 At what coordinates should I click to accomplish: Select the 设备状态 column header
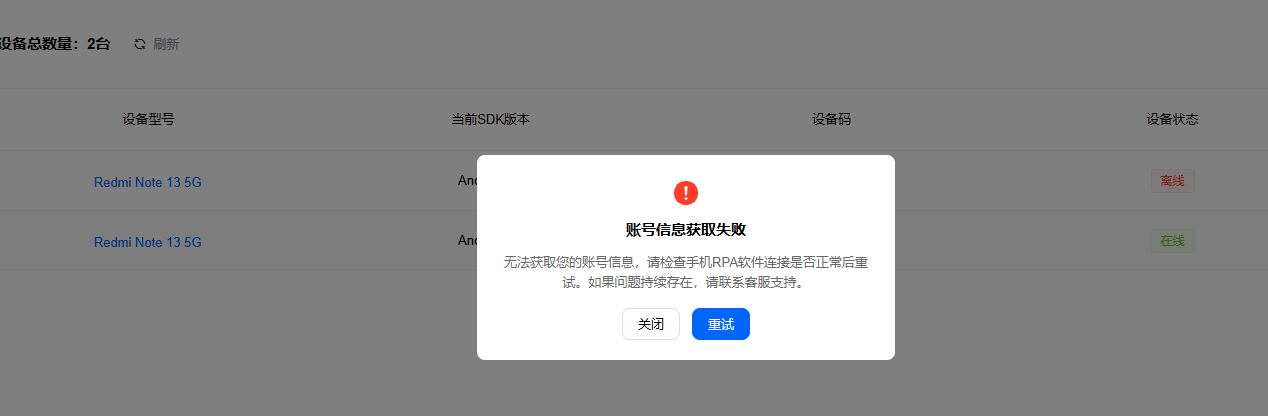pos(1172,119)
